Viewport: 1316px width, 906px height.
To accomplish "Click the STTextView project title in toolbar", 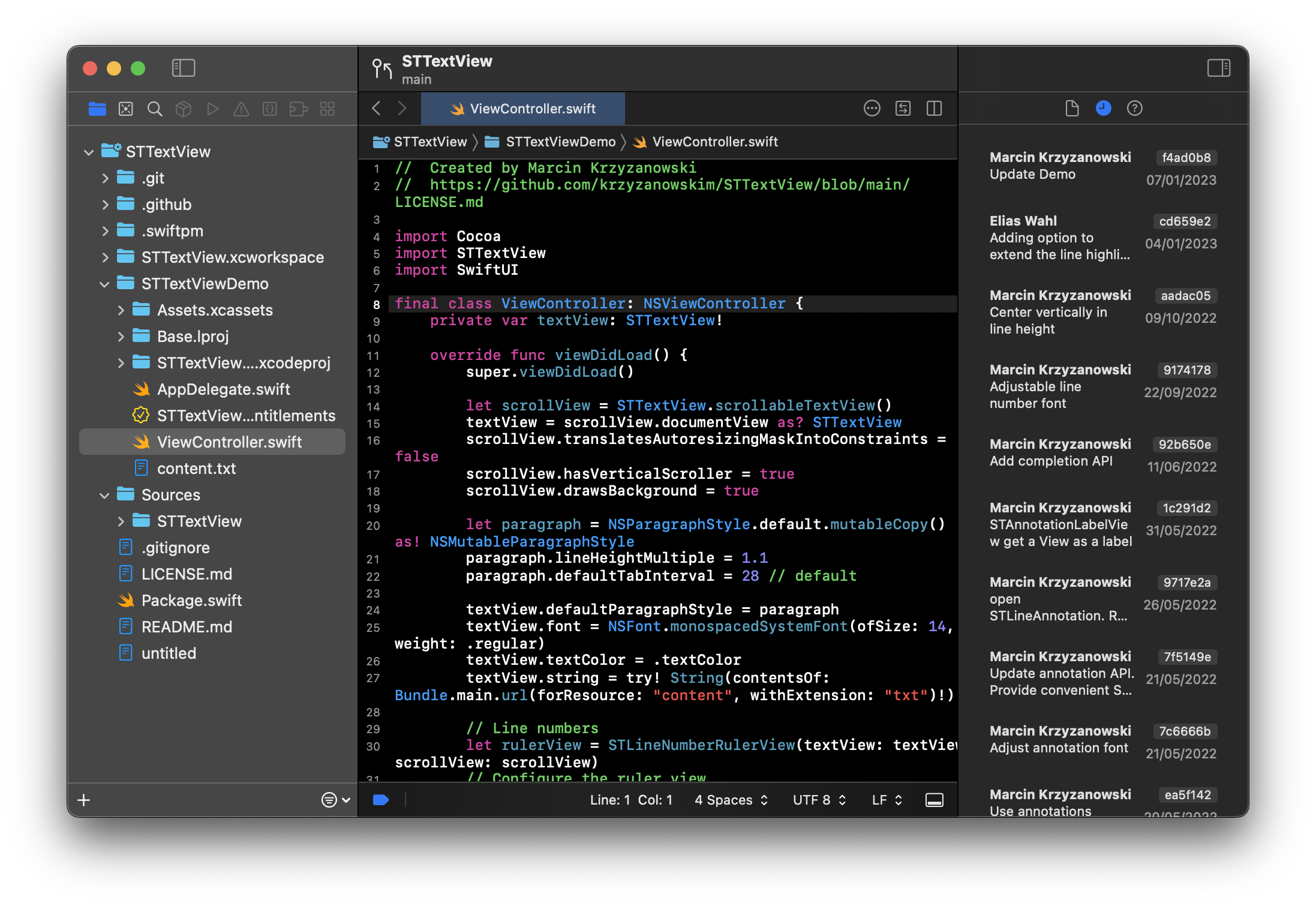I will click(447, 61).
